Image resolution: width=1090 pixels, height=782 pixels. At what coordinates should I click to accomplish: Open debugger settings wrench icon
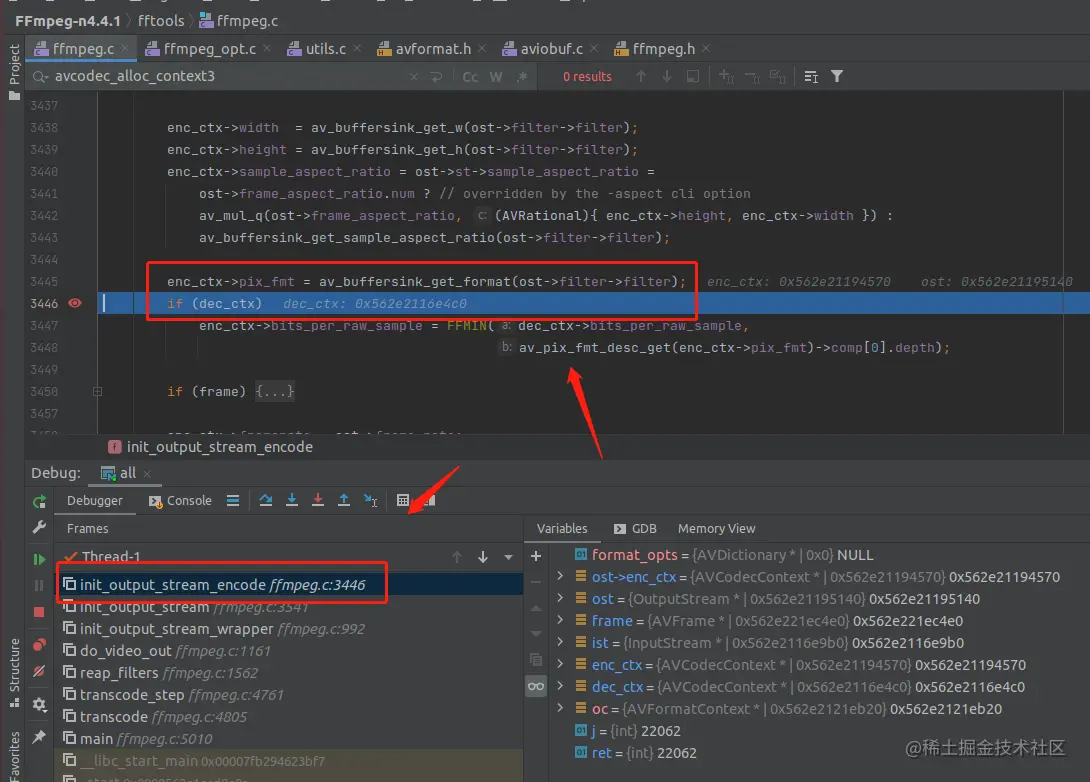(x=39, y=528)
